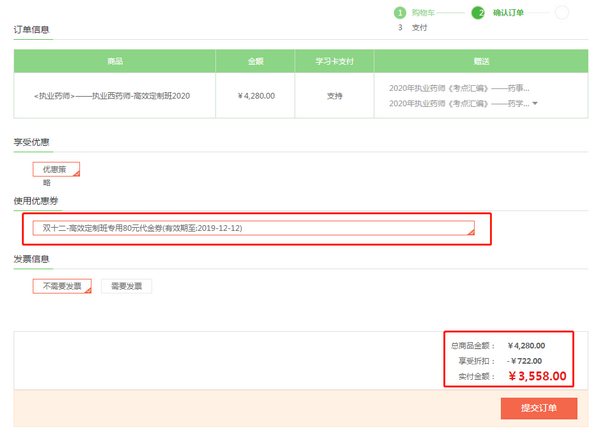
Task: Expand the gift list with the arrow
Action: tap(535, 104)
